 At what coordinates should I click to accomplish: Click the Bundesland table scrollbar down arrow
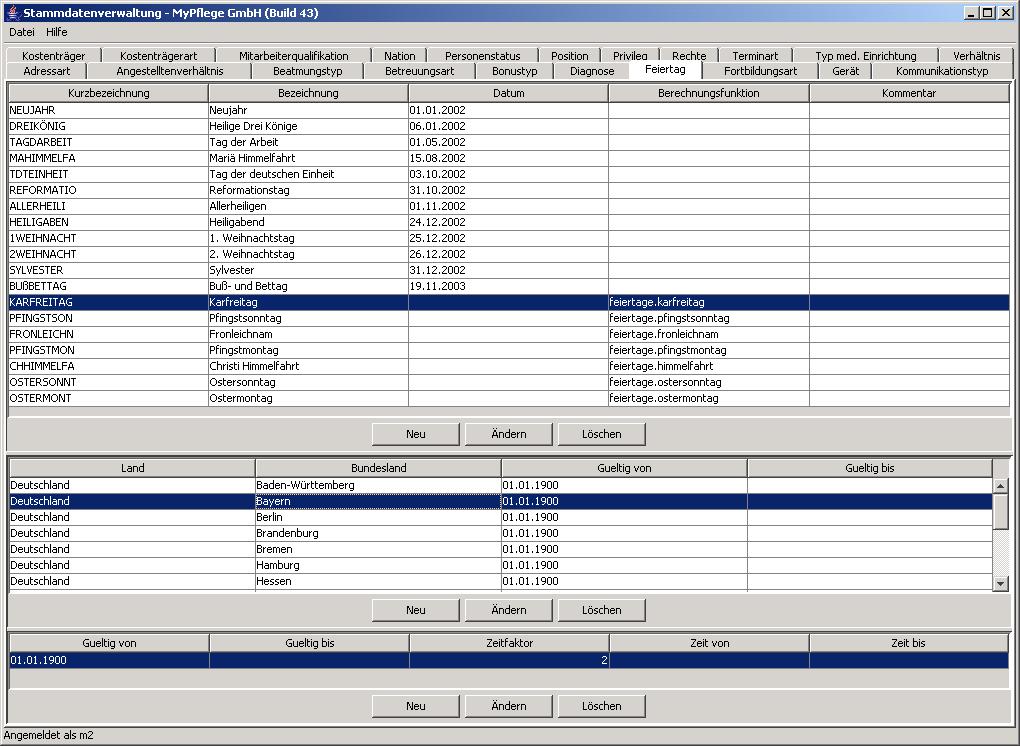1000,583
